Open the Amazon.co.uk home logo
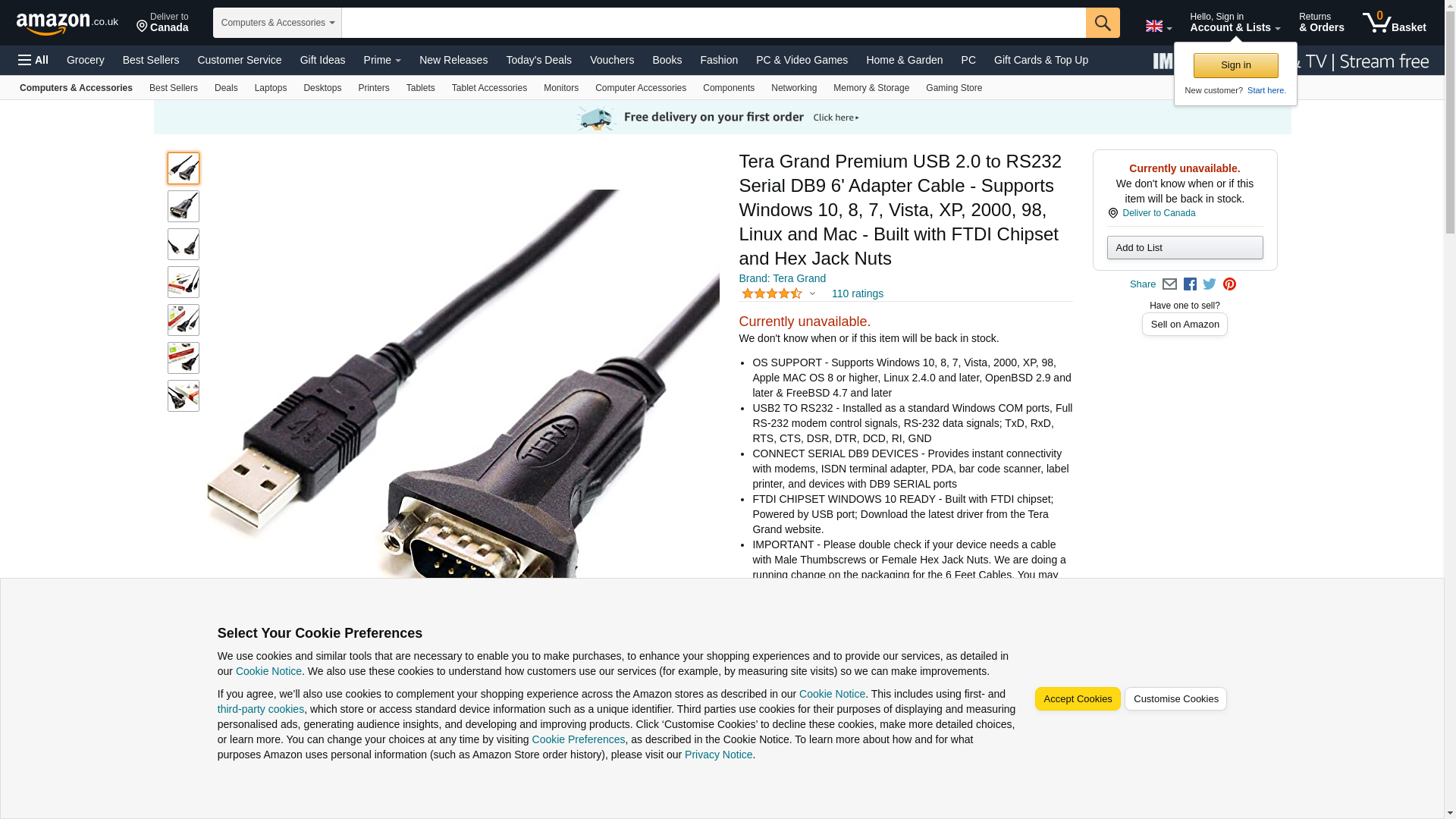This screenshot has width=1456, height=819. coord(67,23)
